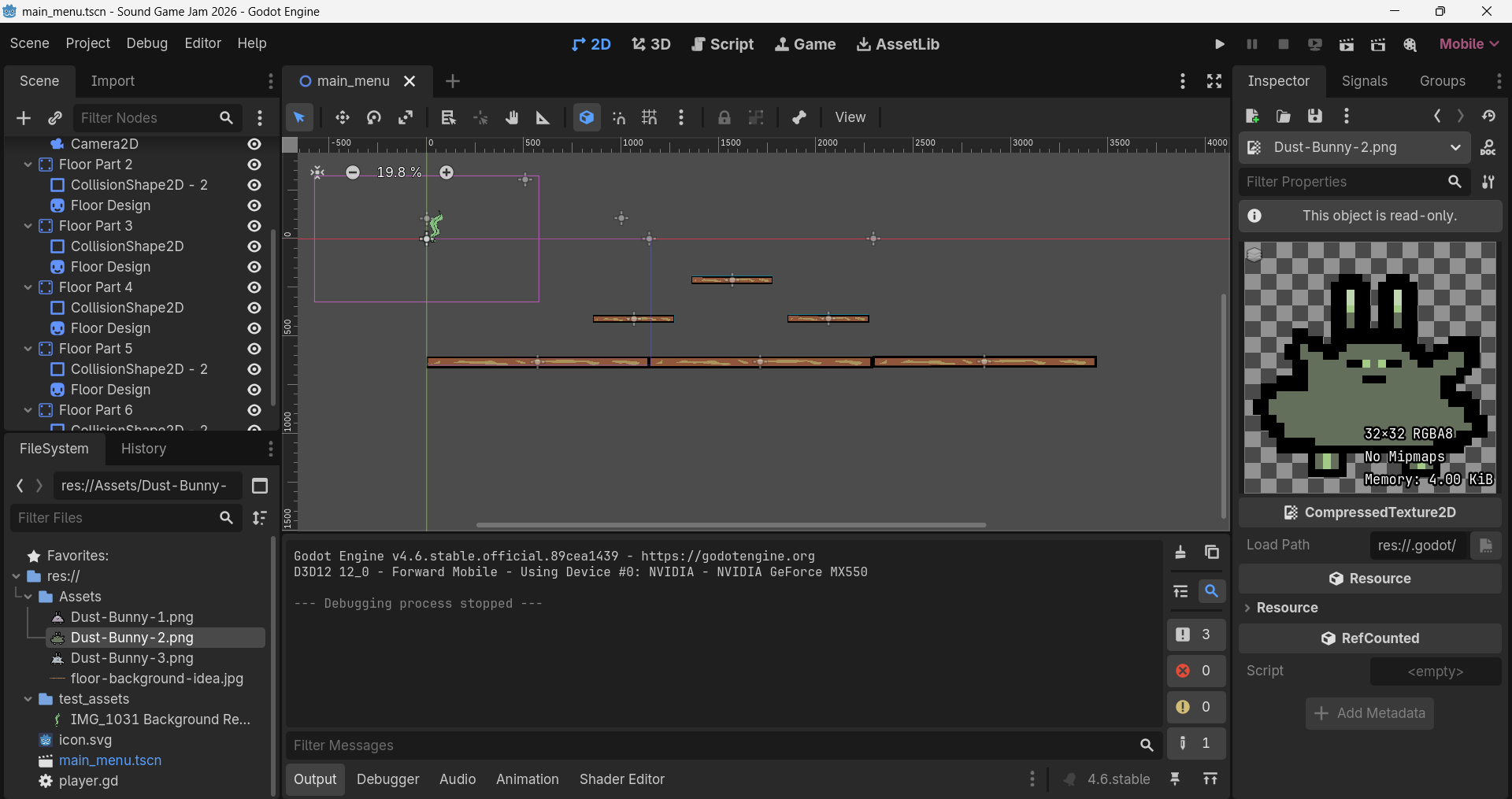Collapse the Floor Part 4 node
Screen dimensions: 1512x799
tap(28, 287)
